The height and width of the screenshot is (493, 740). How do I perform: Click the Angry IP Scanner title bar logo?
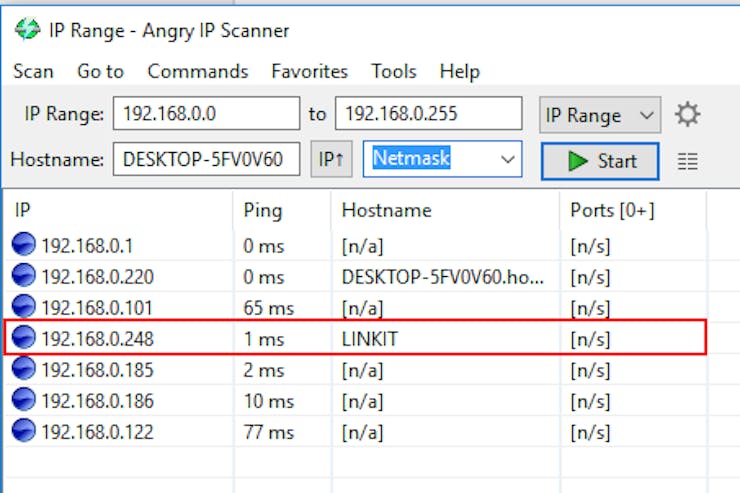click(x=27, y=30)
